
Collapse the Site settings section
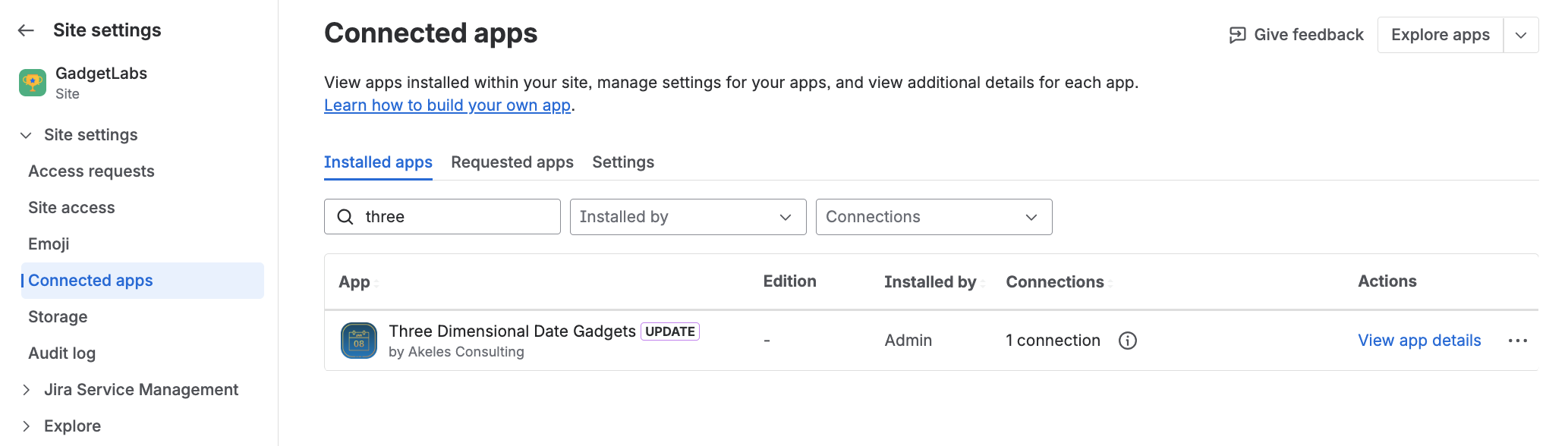27,135
